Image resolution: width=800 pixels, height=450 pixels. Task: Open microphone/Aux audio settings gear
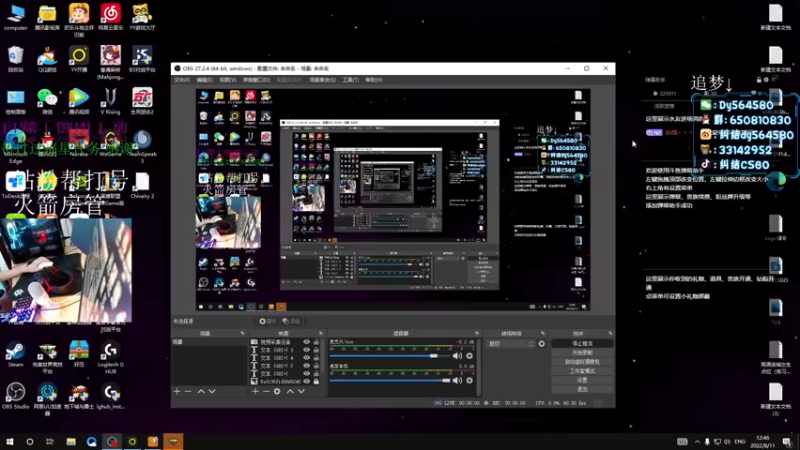tap(469, 356)
